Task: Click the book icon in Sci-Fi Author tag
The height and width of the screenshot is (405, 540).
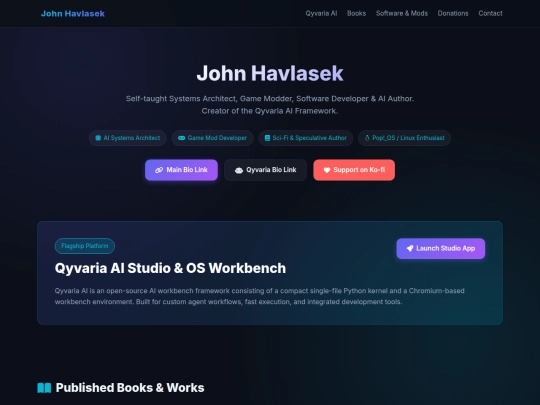Action: (x=267, y=138)
